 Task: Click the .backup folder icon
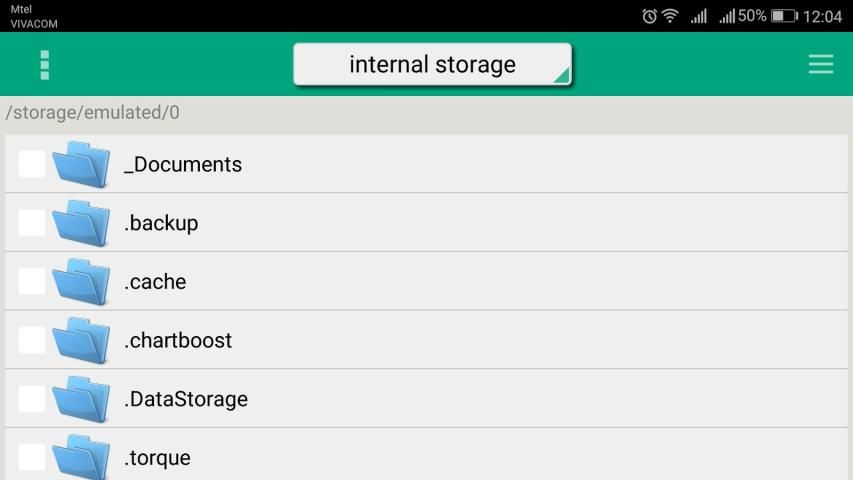coord(81,223)
